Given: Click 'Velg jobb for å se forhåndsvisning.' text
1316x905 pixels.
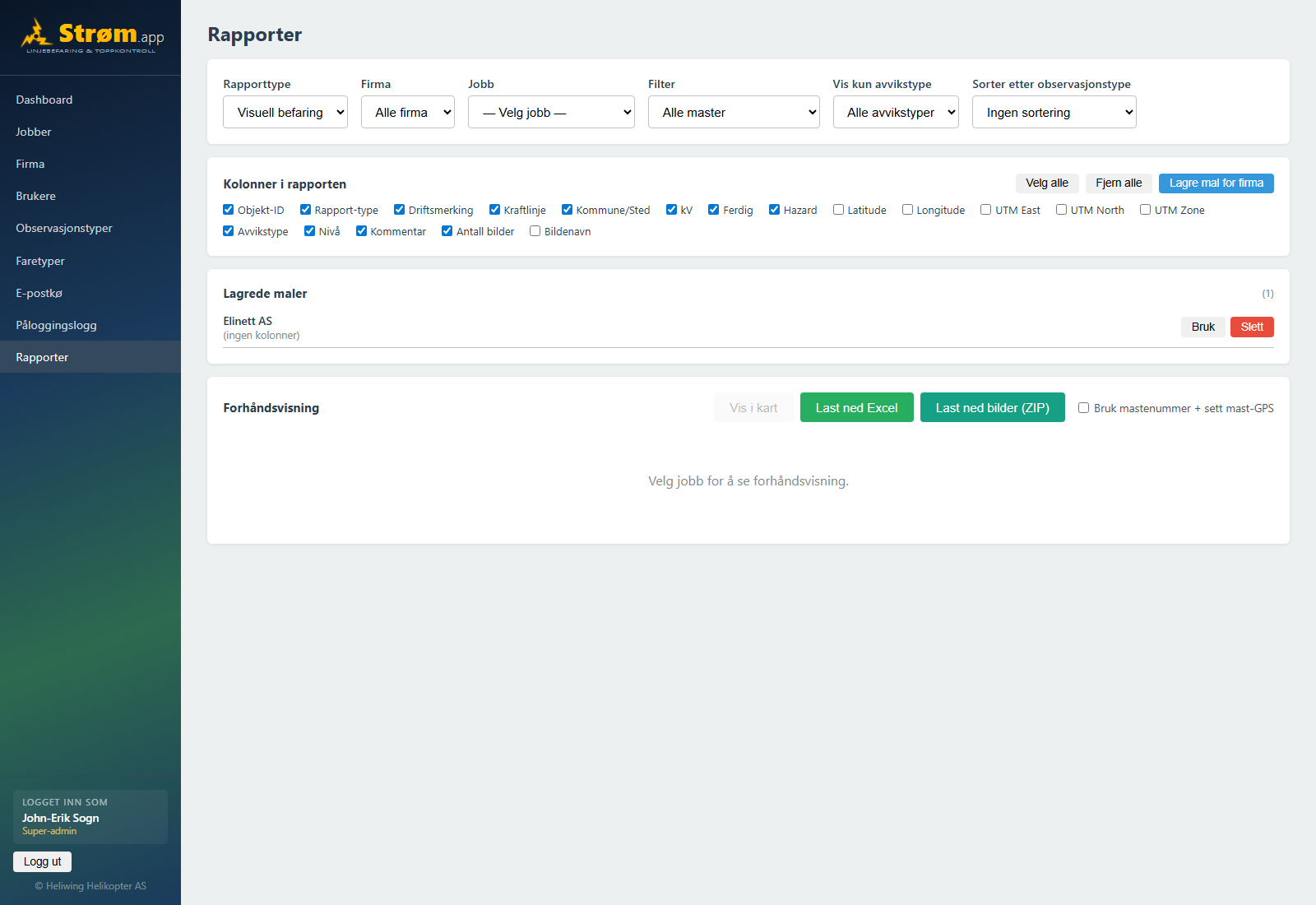Looking at the screenshot, I should click(x=748, y=480).
